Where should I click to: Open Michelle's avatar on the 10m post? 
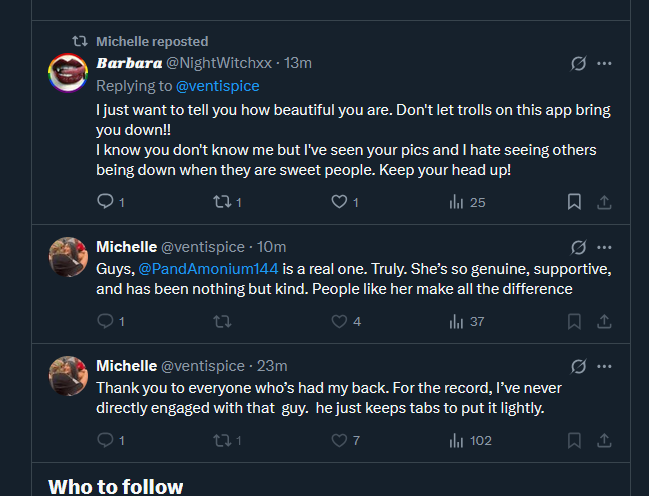pos(67,257)
